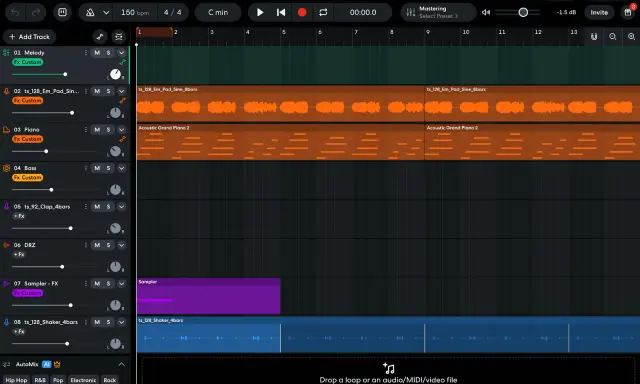The image size is (640, 384).
Task: Select the Hip Hop AutoMix genre
Action: coord(16,380)
